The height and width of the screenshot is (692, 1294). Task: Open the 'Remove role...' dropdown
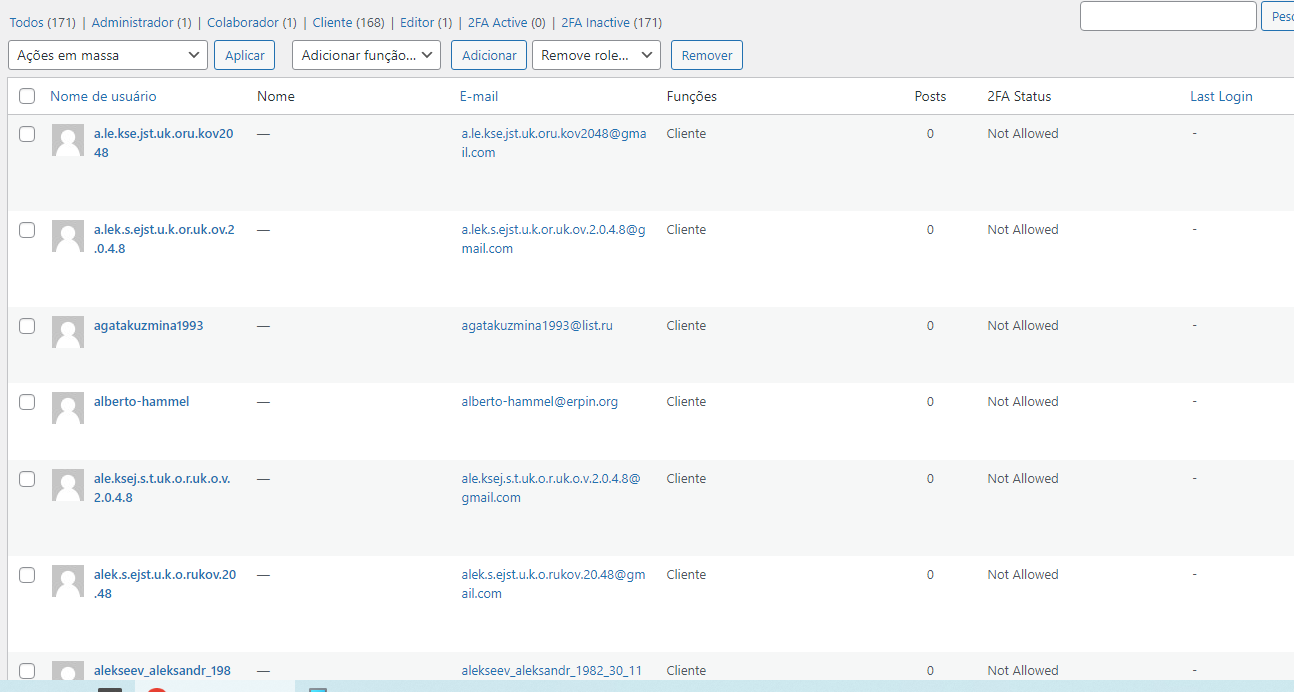click(x=596, y=55)
